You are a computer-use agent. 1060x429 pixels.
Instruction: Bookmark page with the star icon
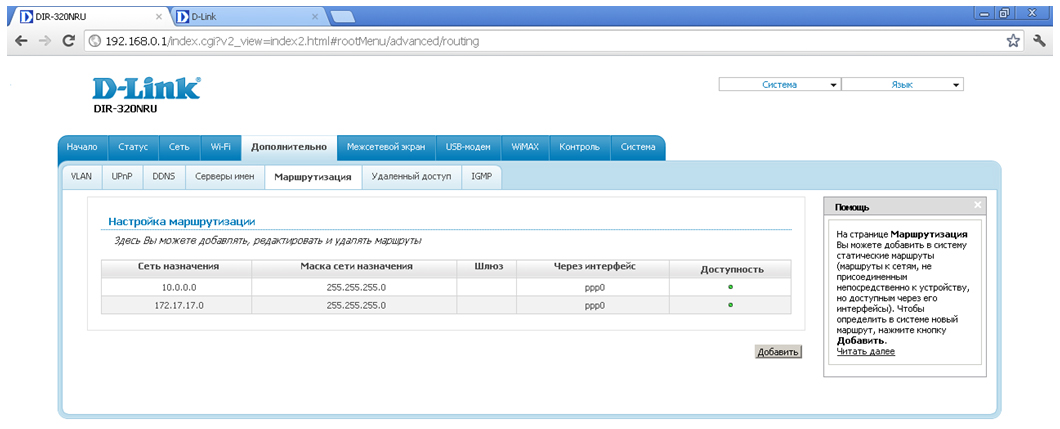click(1012, 41)
